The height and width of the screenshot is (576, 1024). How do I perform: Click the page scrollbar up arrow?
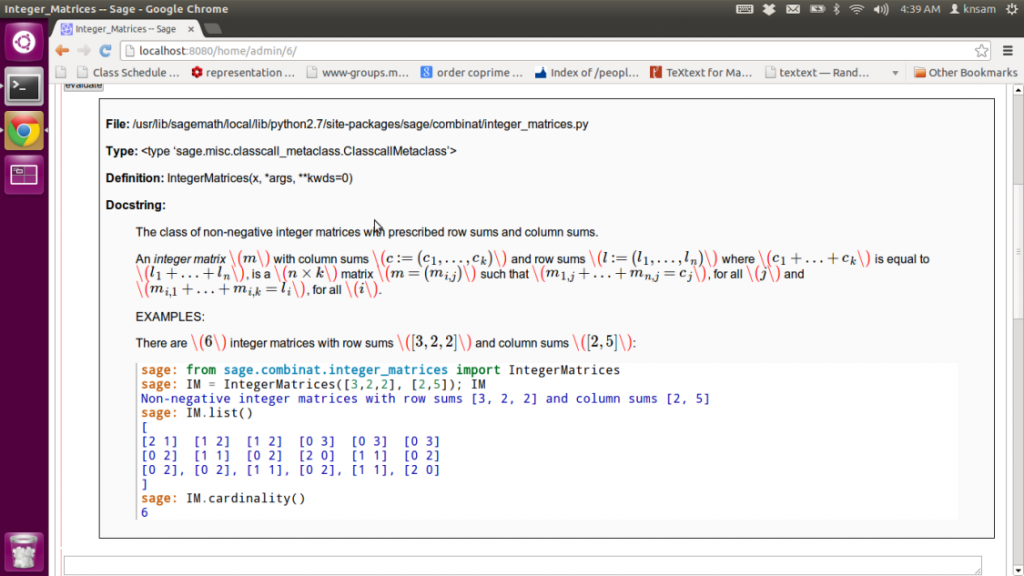tap(1018, 90)
